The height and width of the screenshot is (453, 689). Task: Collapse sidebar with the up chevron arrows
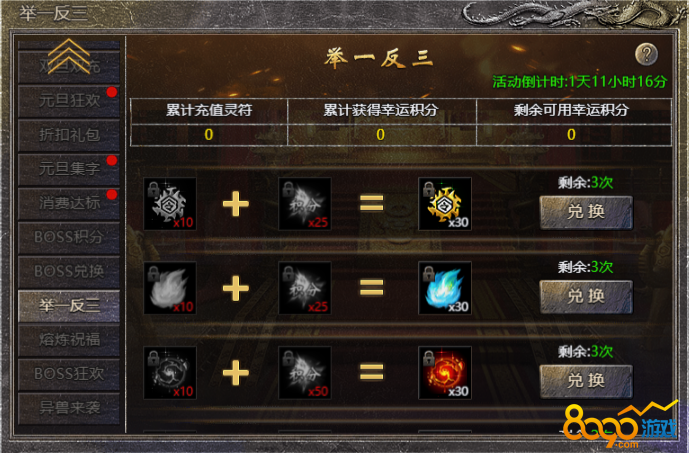pyautogui.click(x=69, y=56)
